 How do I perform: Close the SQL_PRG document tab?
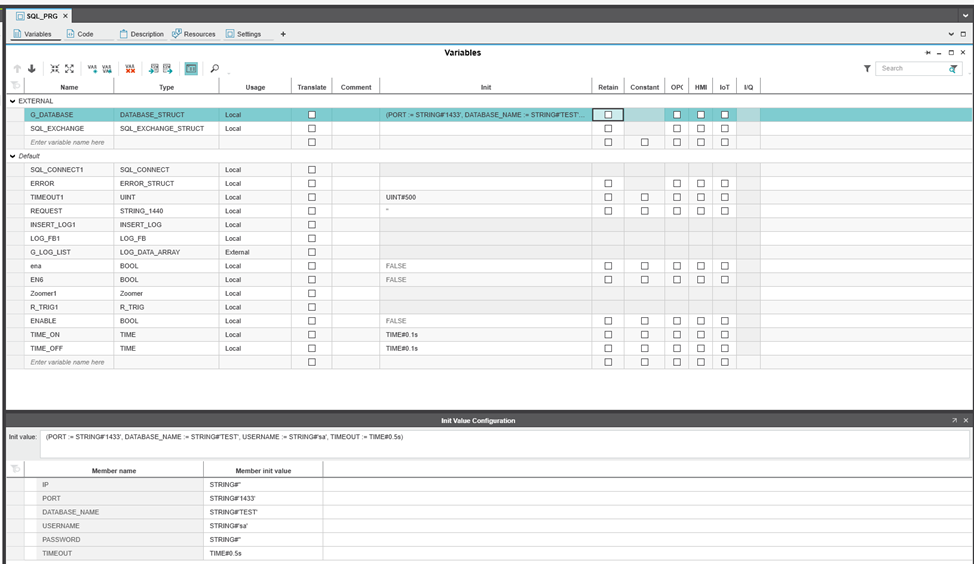pyautogui.click(x=66, y=16)
